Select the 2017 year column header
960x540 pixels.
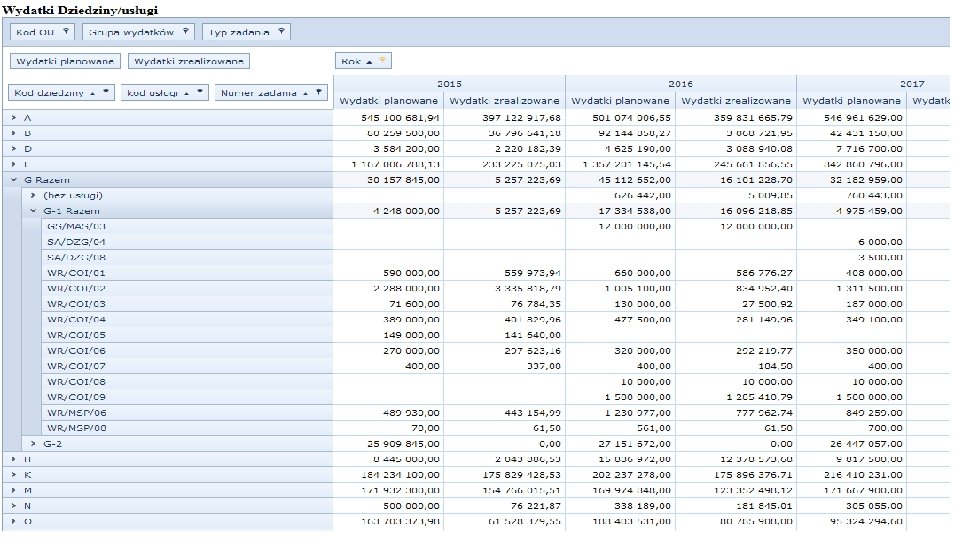point(912,84)
